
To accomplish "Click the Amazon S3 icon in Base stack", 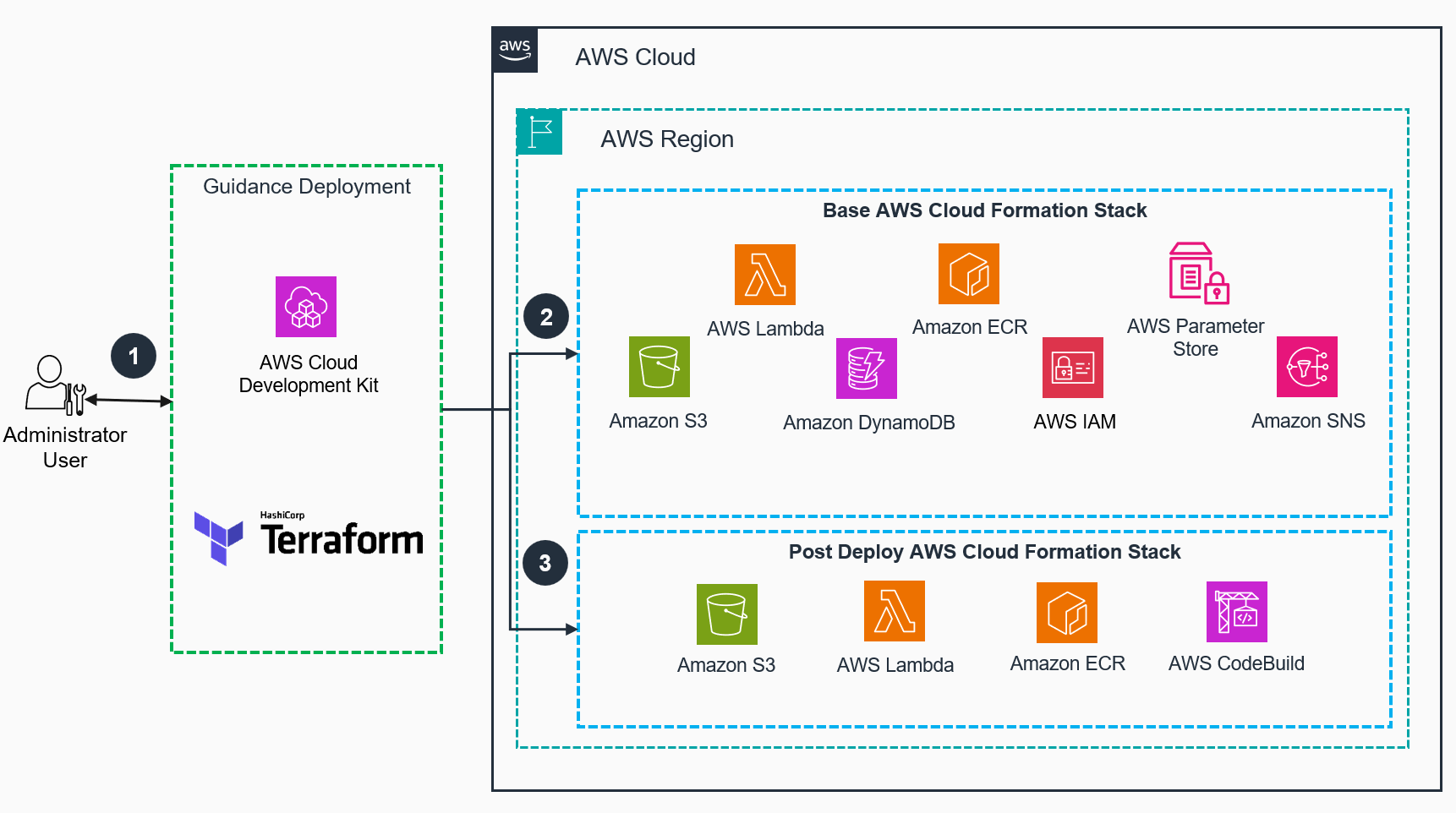I will pyautogui.click(x=660, y=367).
